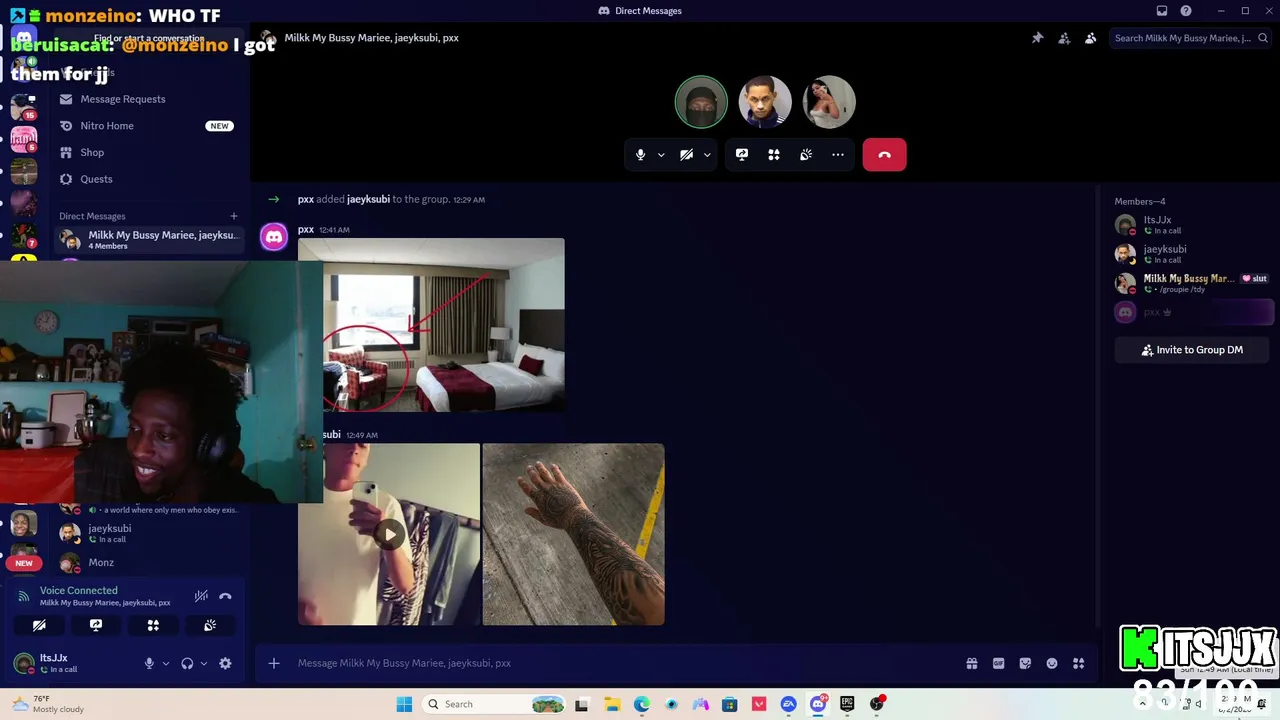Click the Voice Connected status text
The image size is (1280, 720).
point(78,591)
